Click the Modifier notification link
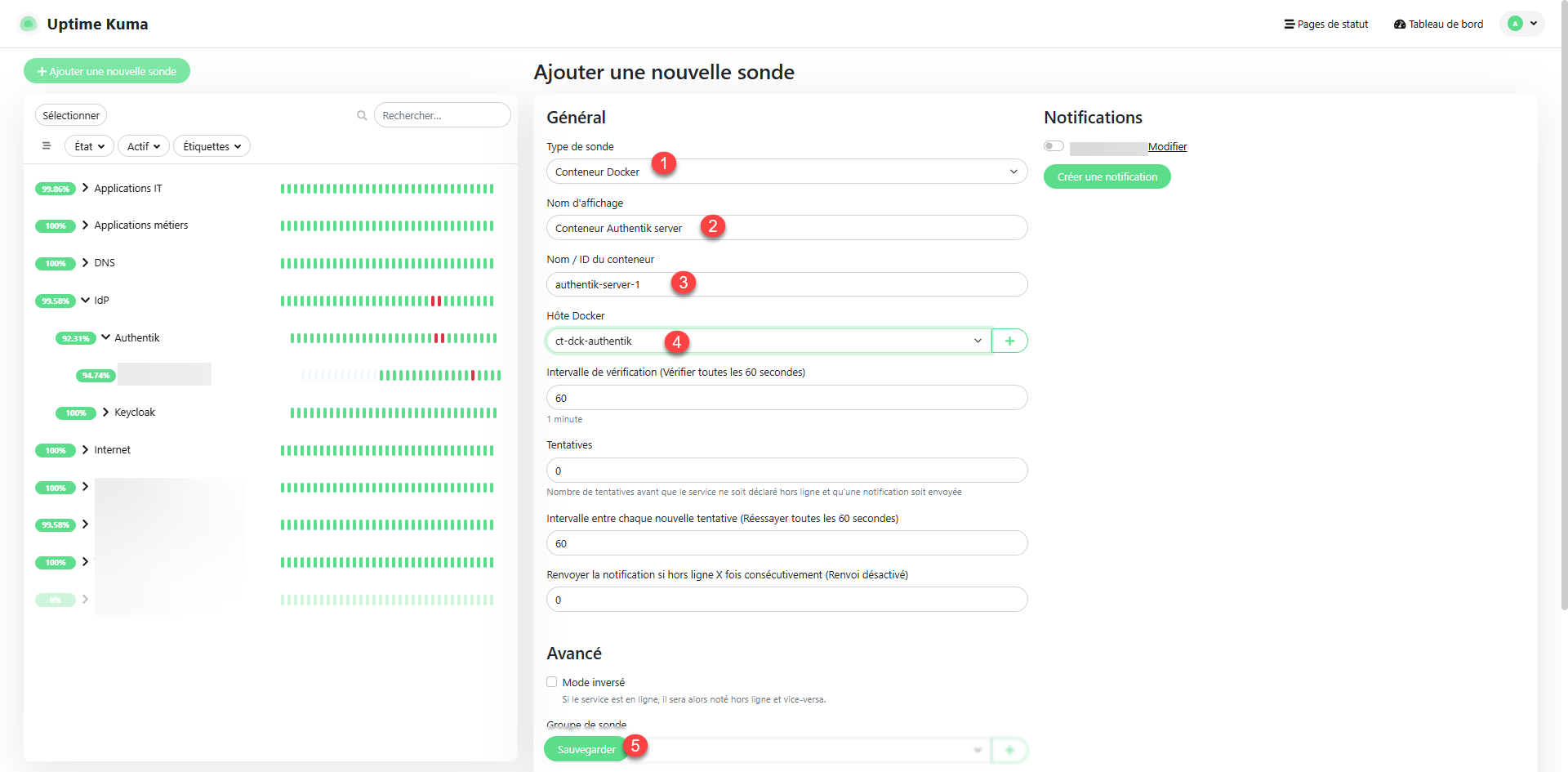 [x=1167, y=147]
